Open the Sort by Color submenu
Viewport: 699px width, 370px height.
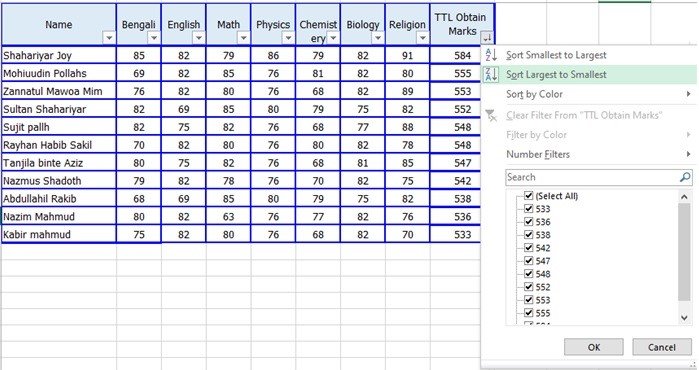588,94
